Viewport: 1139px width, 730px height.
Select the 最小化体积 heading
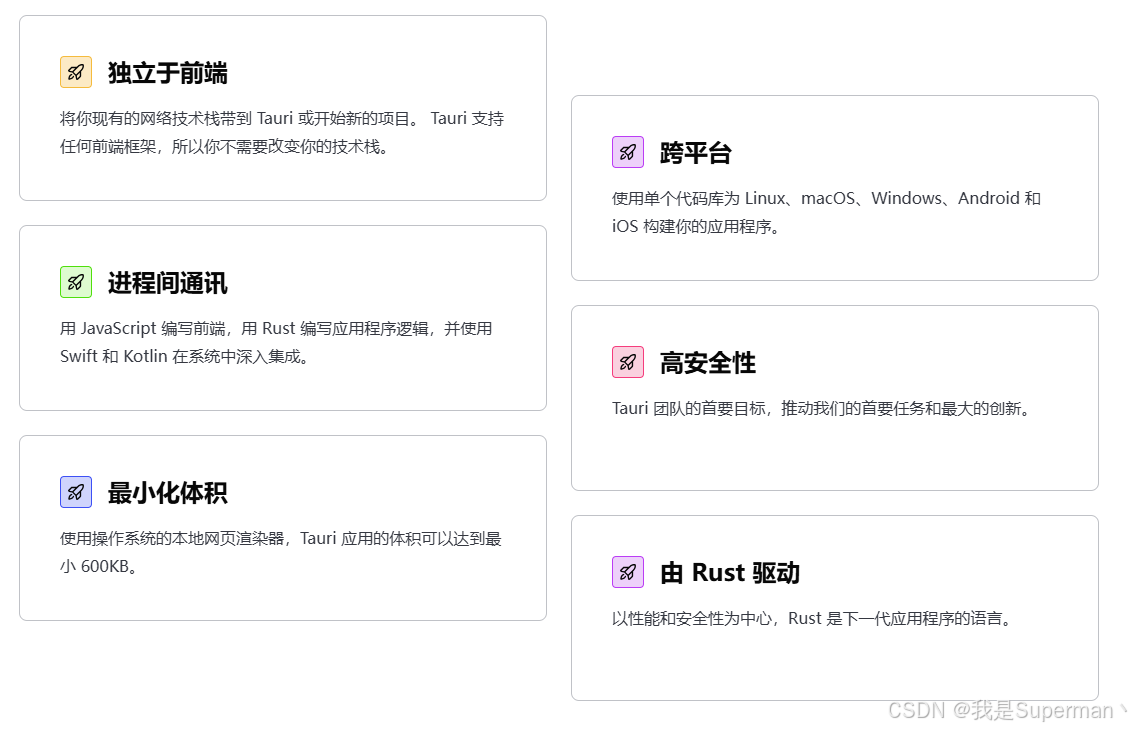pos(168,492)
